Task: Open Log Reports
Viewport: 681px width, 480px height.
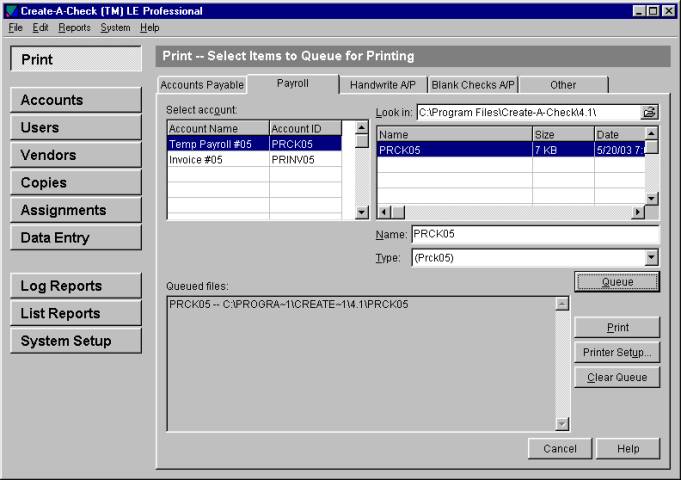Action: tap(76, 285)
